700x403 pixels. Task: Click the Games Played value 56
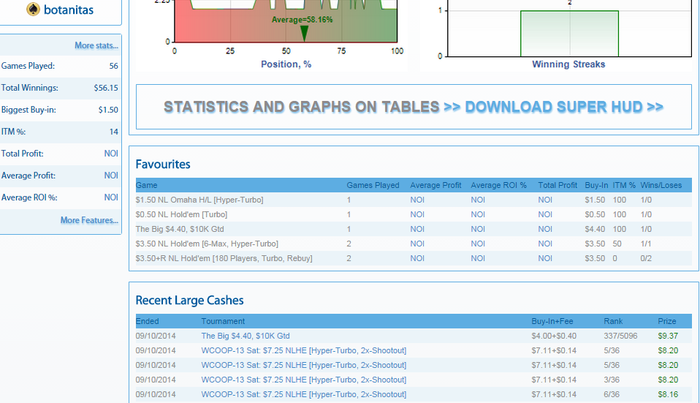(114, 66)
